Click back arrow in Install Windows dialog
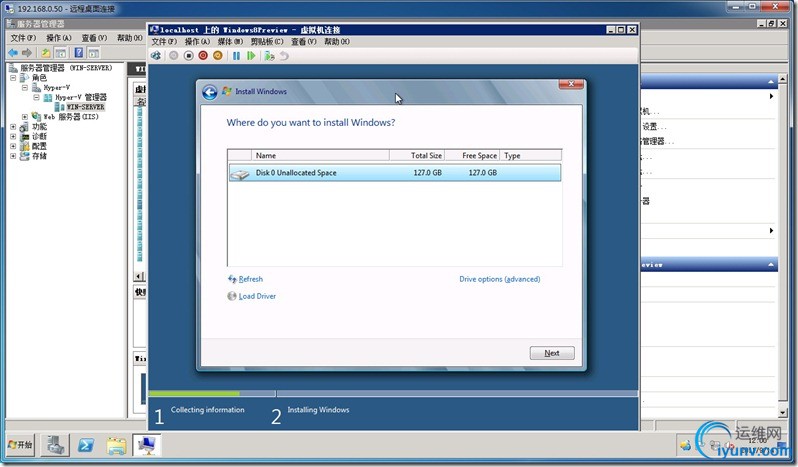Screen dimensions: 798x467 210,92
